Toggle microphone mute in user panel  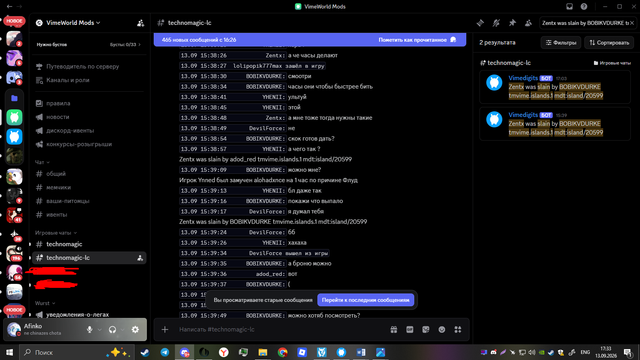pos(89,329)
